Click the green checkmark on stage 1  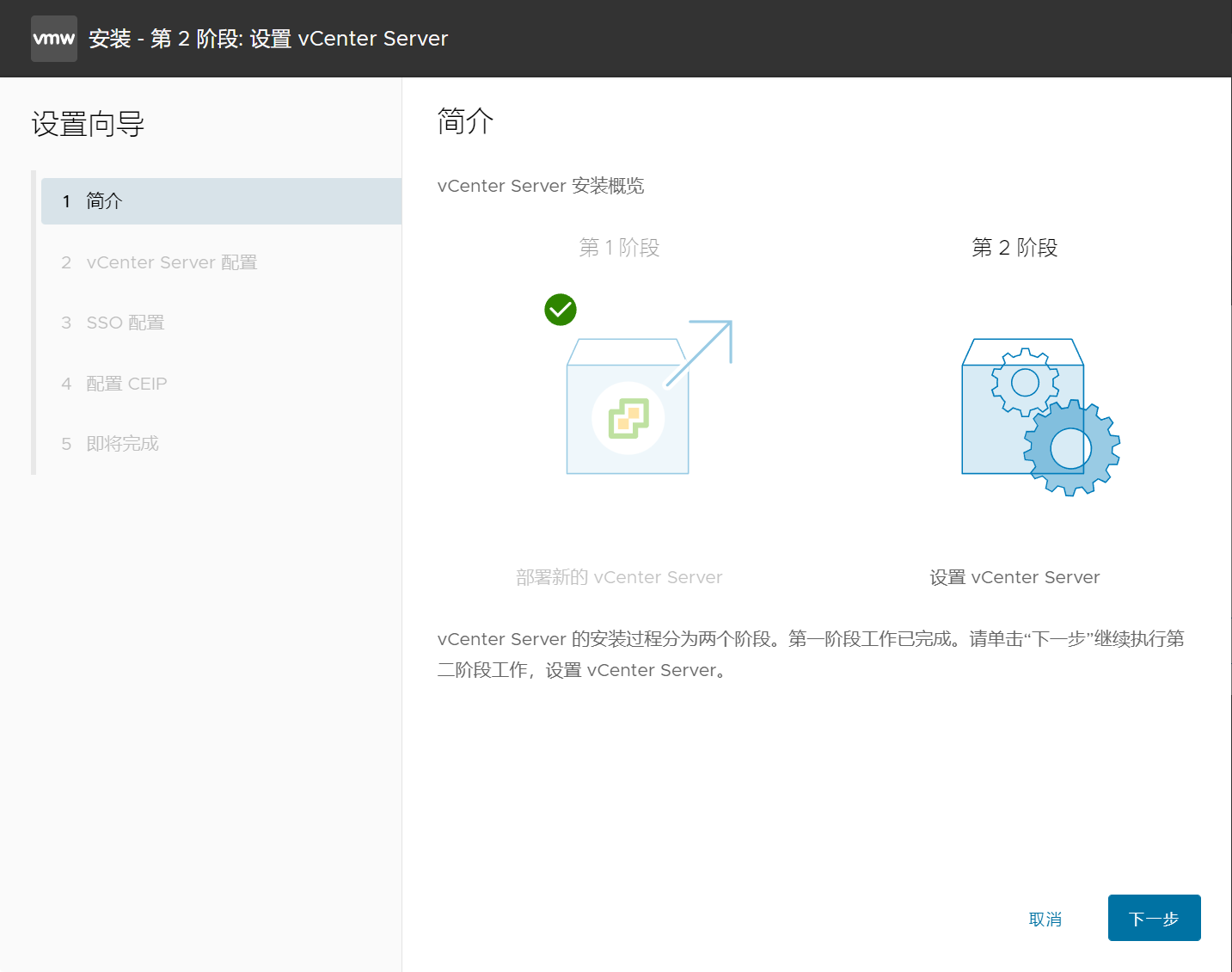pos(561,310)
